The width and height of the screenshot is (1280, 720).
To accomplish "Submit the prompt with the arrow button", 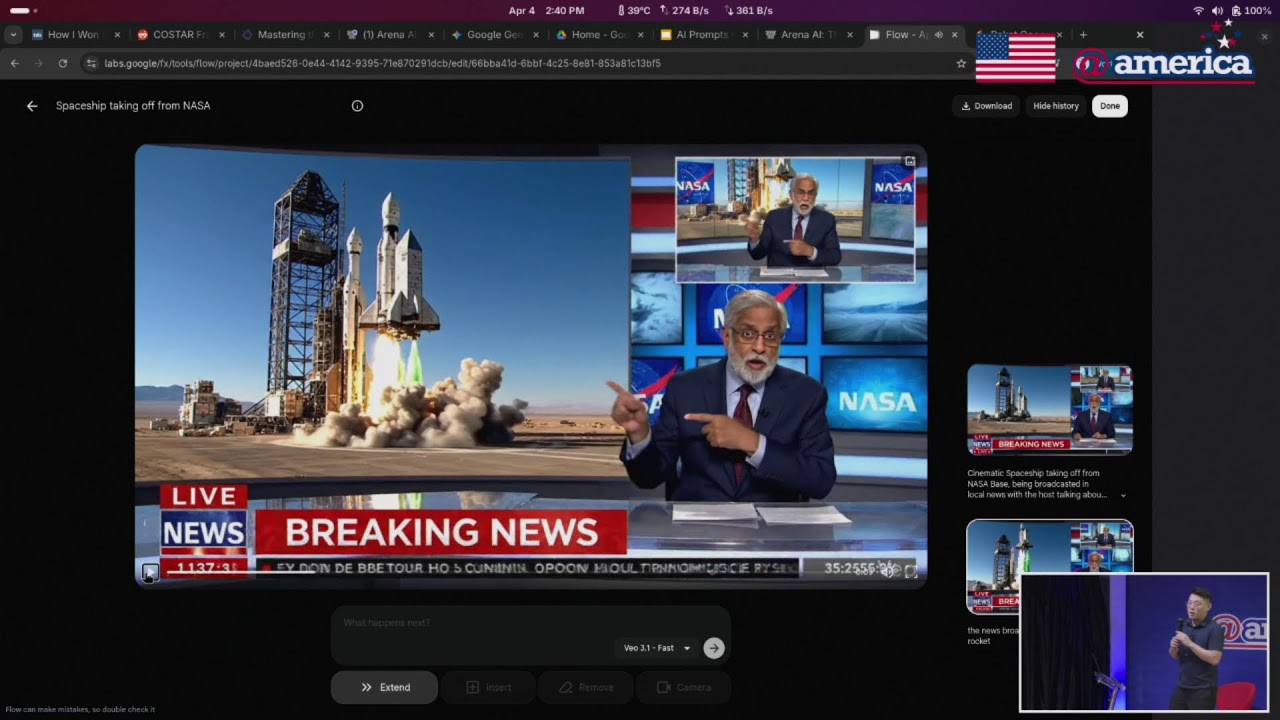I will (713, 648).
